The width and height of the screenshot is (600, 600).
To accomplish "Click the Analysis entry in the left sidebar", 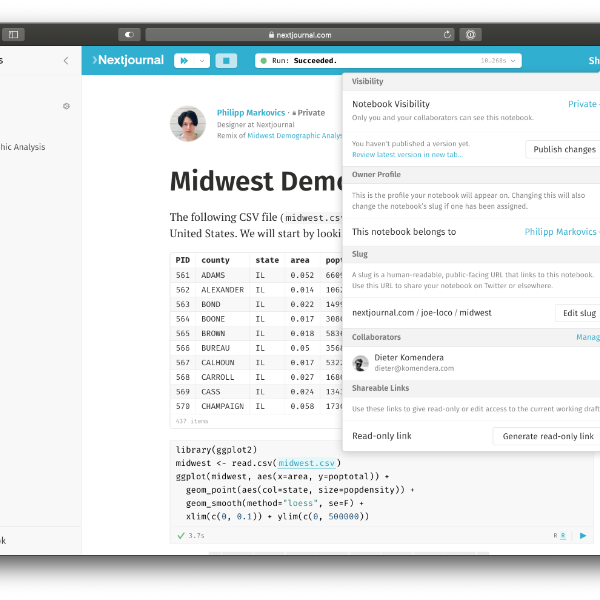I will pyautogui.click(x=23, y=147).
